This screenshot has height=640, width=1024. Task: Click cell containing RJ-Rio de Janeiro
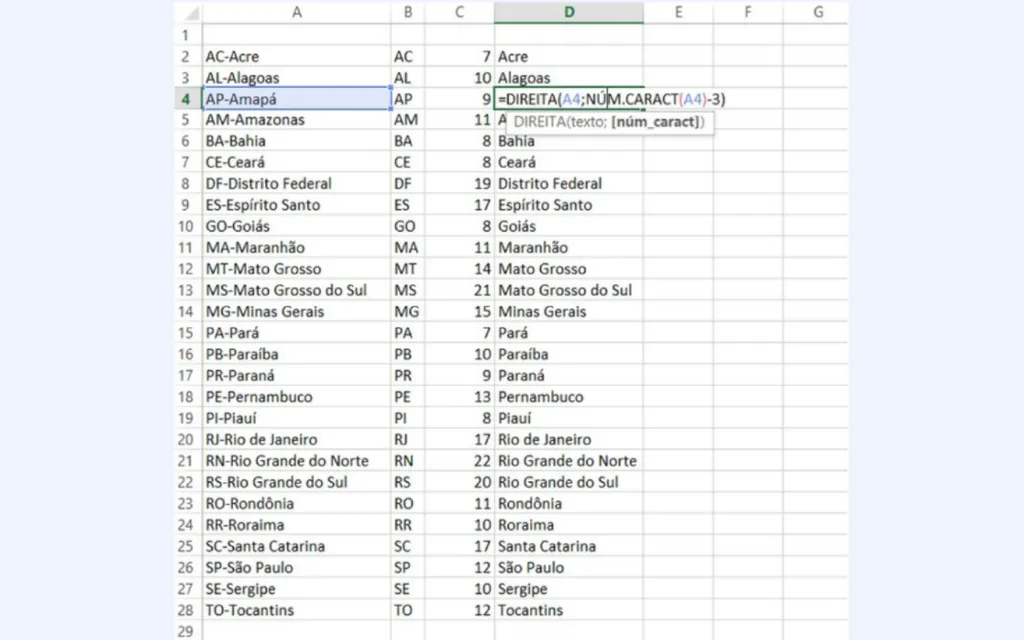click(x=296, y=440)
